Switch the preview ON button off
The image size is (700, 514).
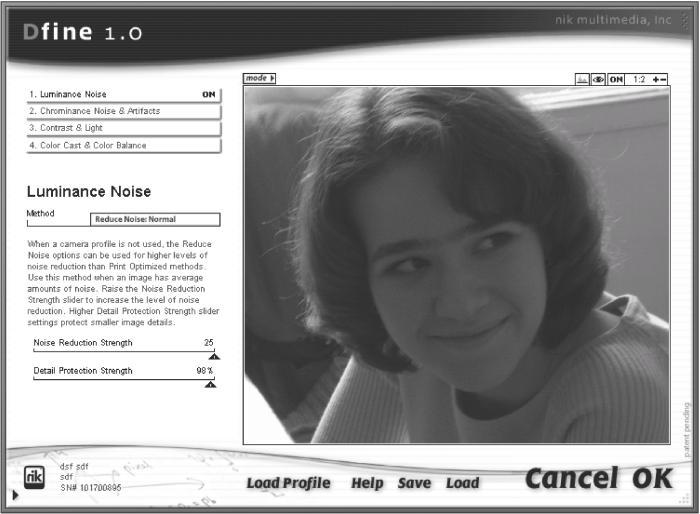click(616, 79)
